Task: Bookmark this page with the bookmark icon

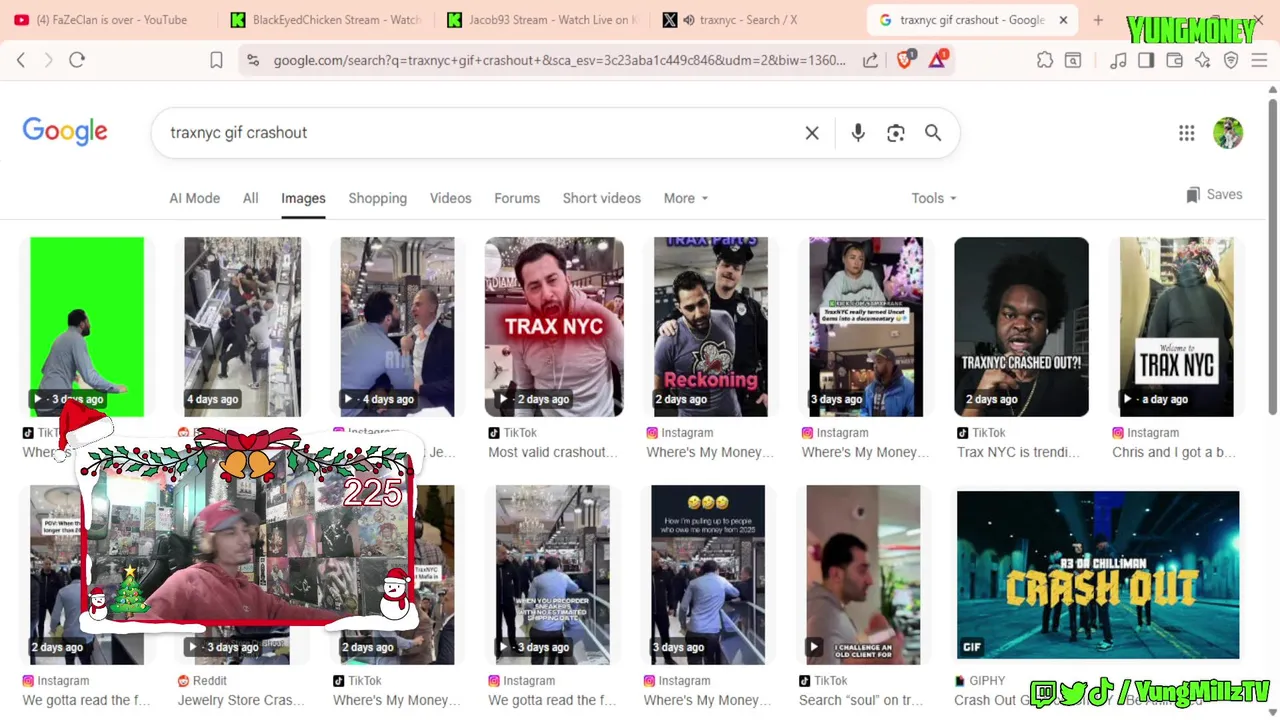Action: pos(216,60)
